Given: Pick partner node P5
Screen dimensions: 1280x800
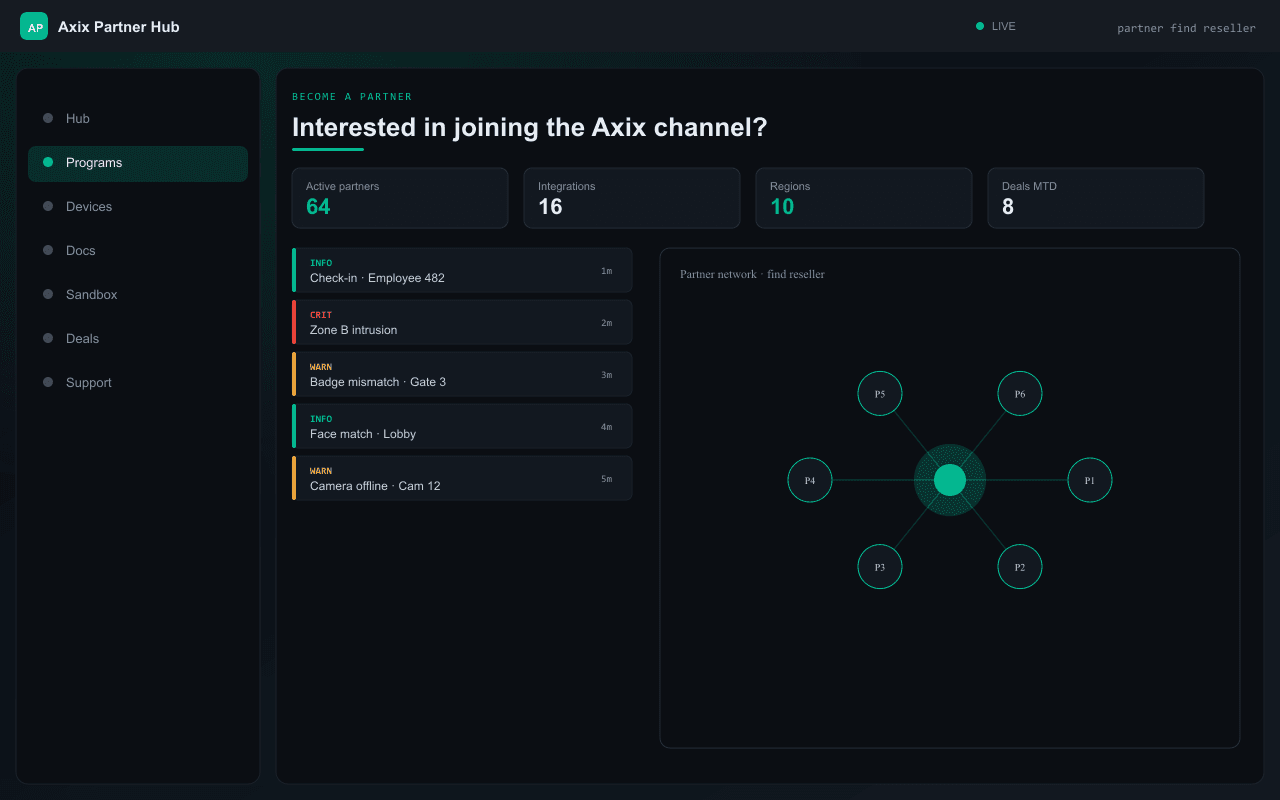Looking at the screenshot, I should pyautogui.click(x=880, y=394).
